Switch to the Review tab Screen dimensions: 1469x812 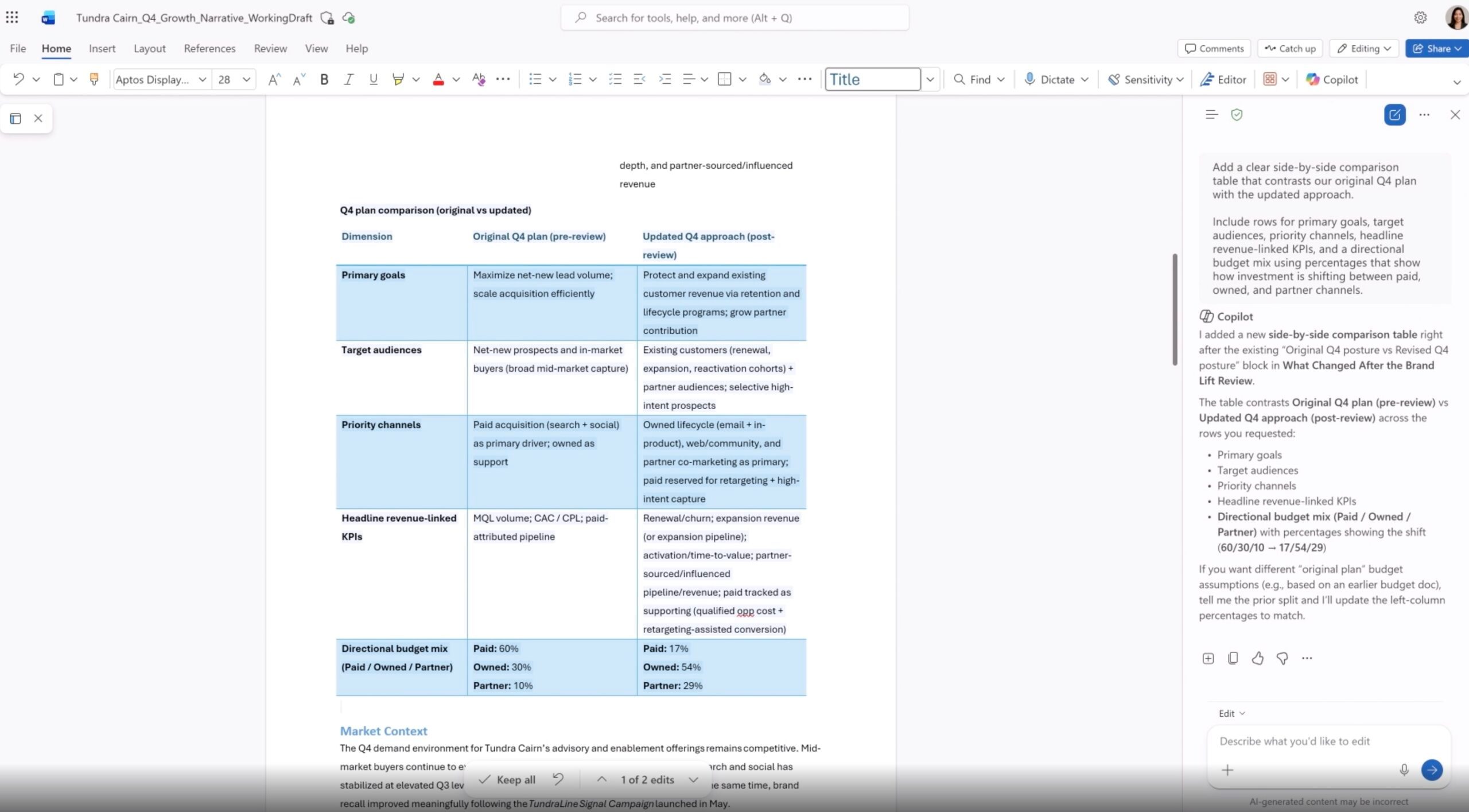[x=270, y=48]
